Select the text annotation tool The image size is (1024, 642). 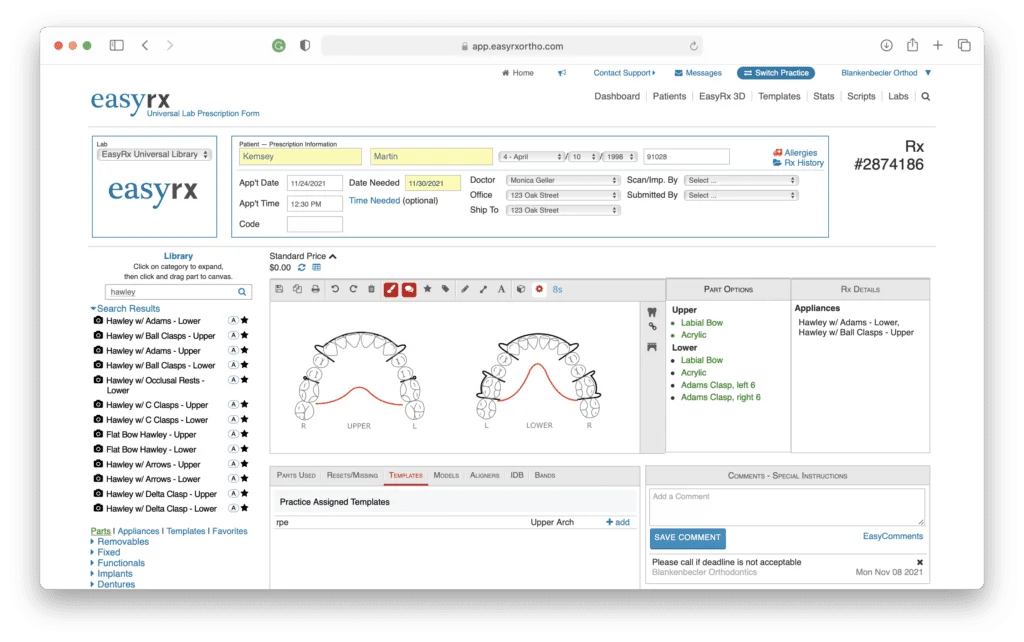501,289
